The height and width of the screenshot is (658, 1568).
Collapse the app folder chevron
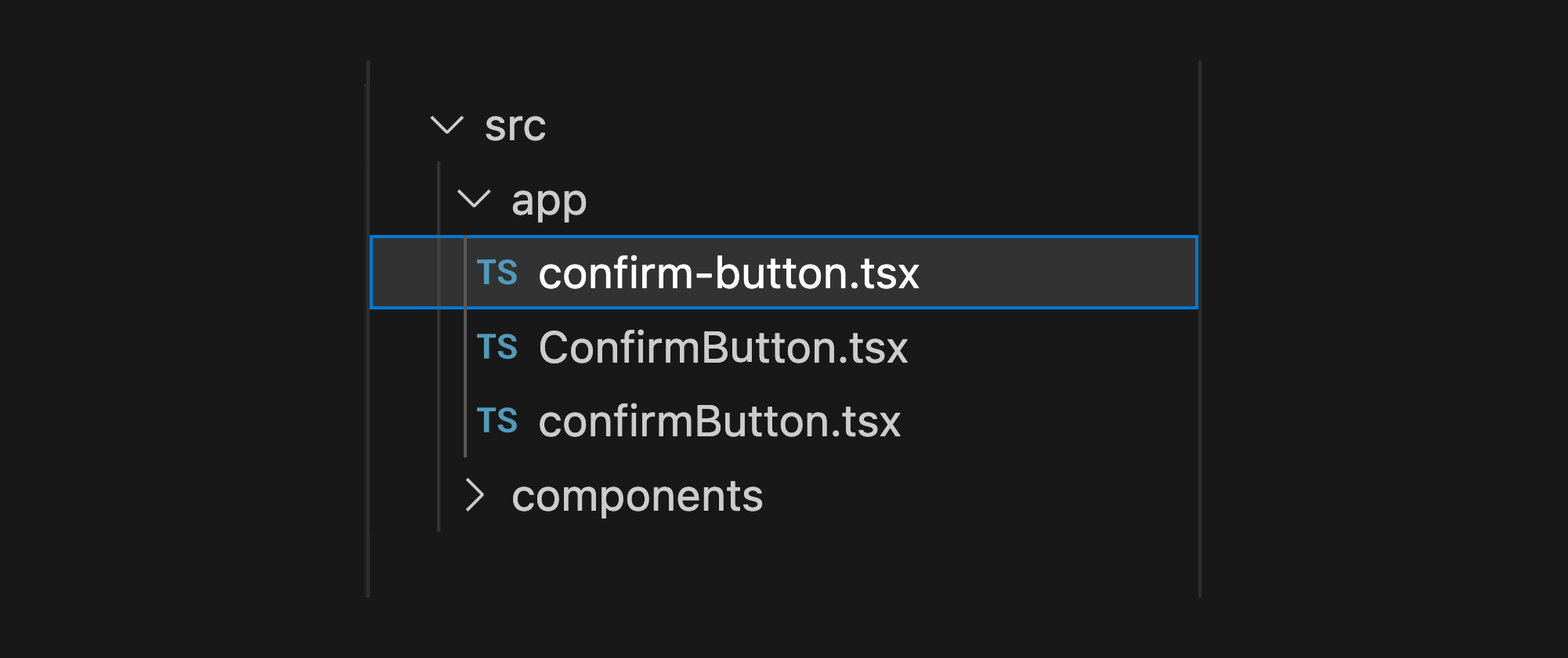point(474,199)
